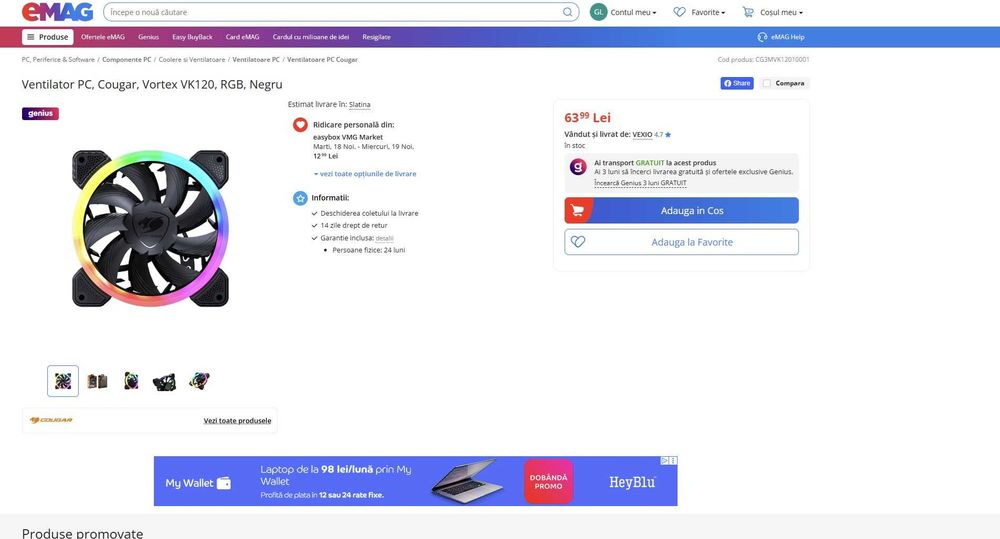Open the Contul meu dropdown
Image resolution: width=1000 pixels, height=539 pixels.
coord(633,12)
